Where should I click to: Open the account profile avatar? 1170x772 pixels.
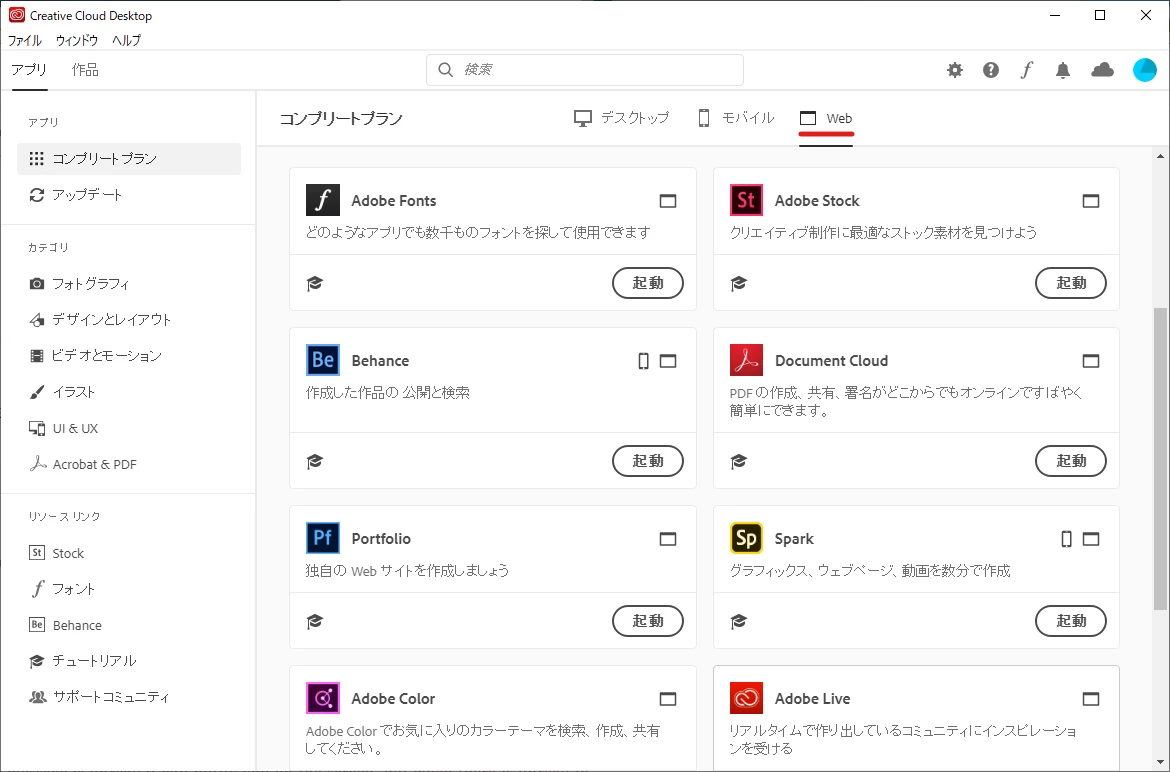click(1144, 70)
